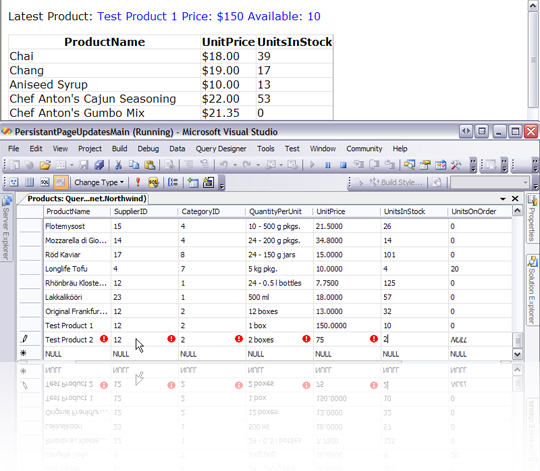Show the Criteria Pane icon

[x=30, y=182]
